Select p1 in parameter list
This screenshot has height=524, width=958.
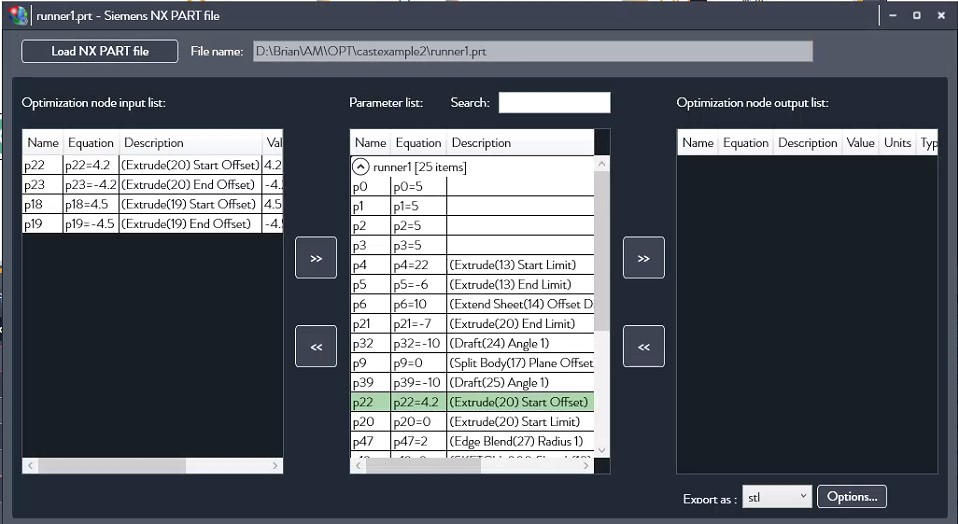472,206
